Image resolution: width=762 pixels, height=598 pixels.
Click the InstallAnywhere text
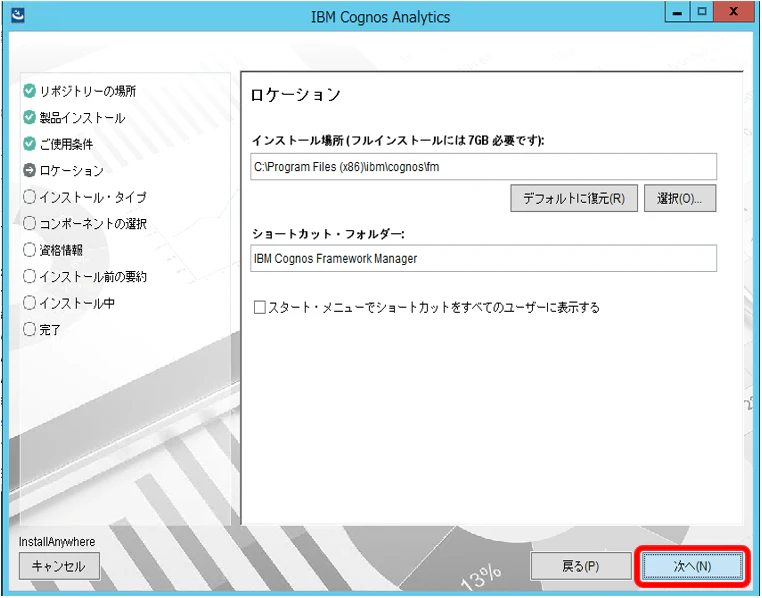click(x=57, y=542)
